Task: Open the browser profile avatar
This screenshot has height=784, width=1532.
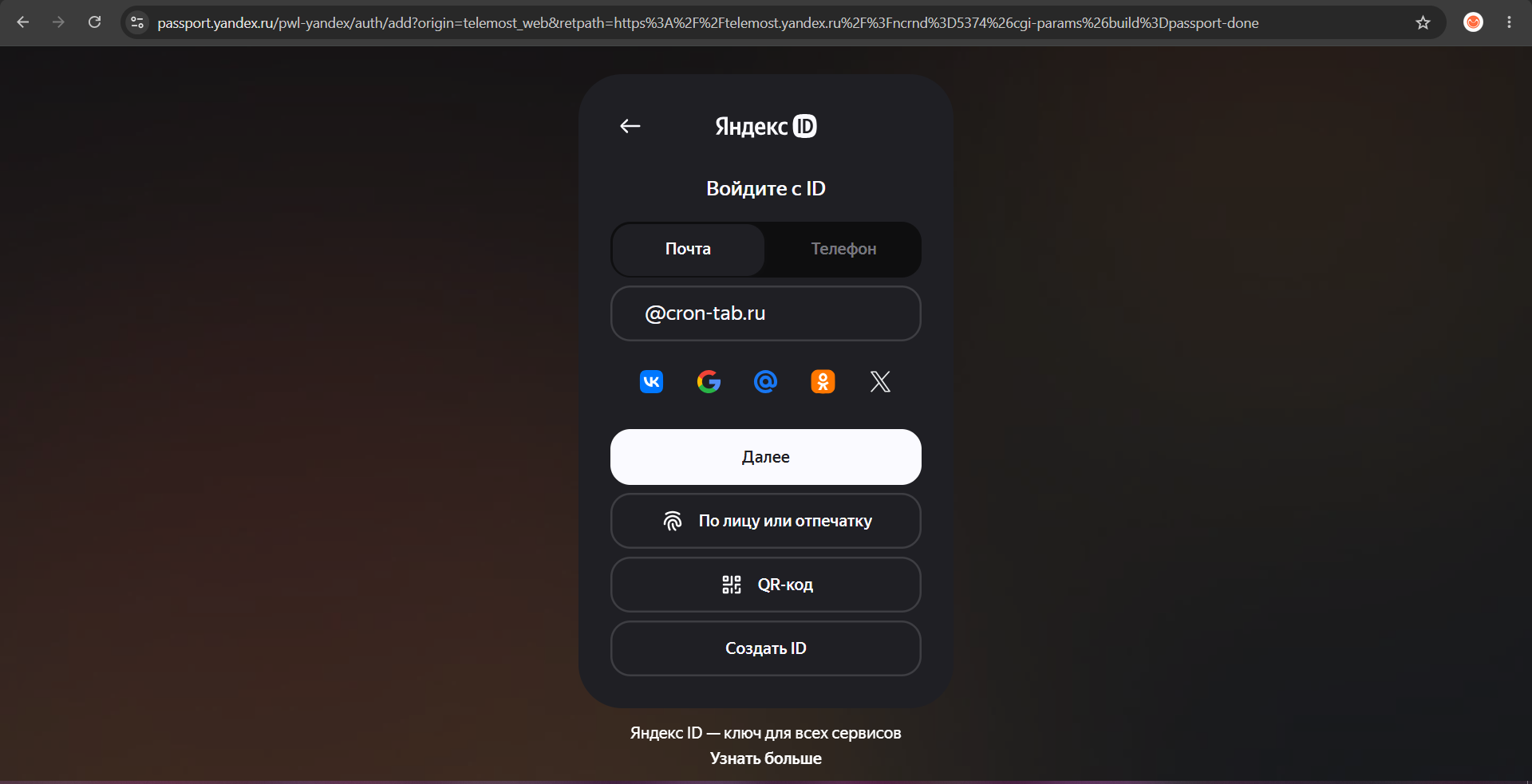Action: click(1473, 22)
